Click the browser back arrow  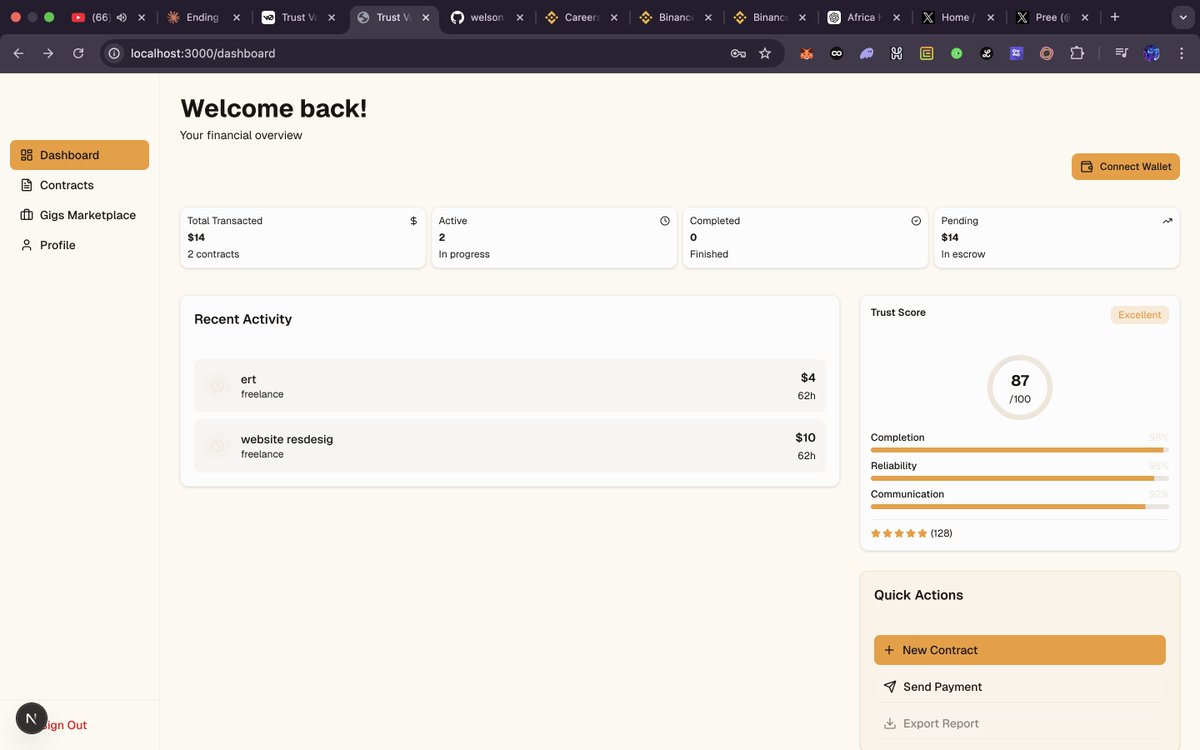18,53
